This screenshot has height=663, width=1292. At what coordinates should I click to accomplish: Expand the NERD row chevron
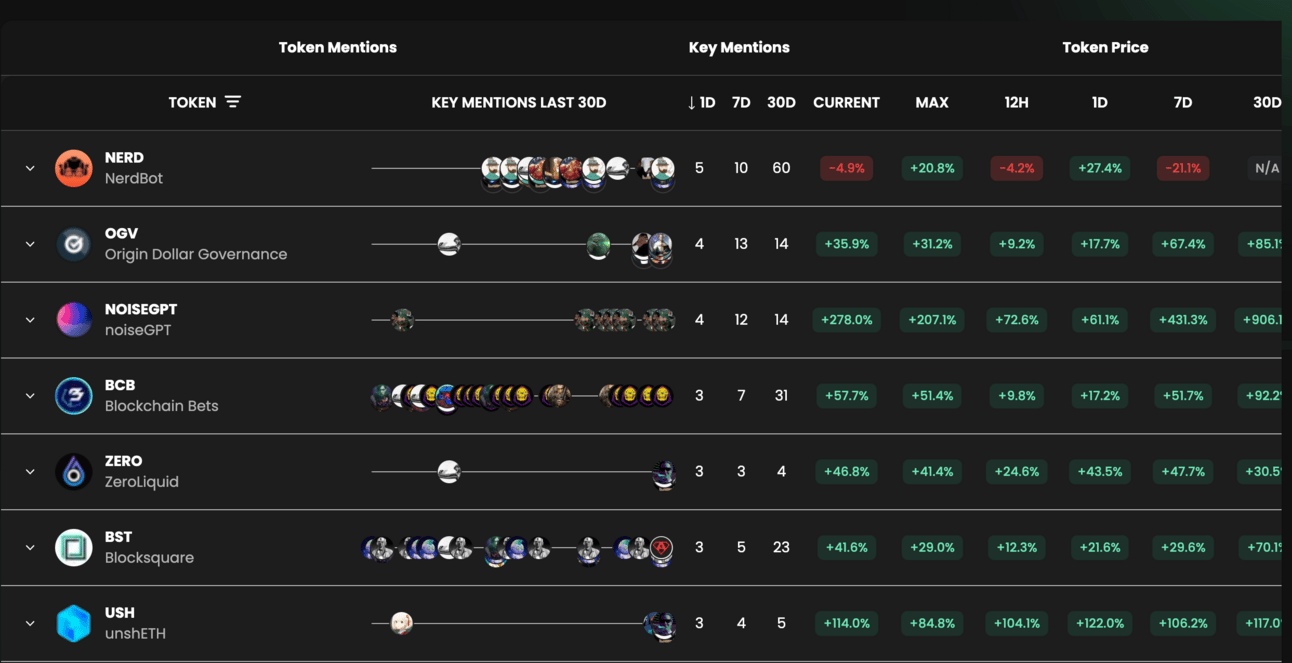click(30, 168)
